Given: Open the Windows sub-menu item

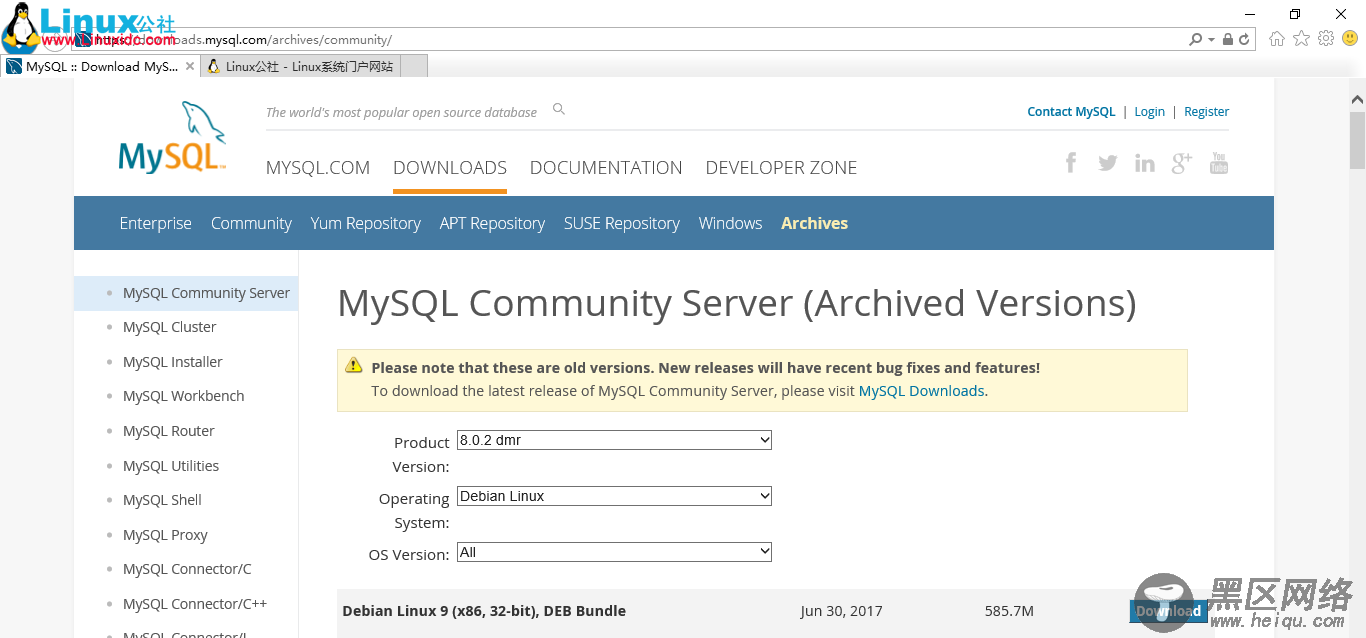Looking at the screenshot, I should coord(730,223).
